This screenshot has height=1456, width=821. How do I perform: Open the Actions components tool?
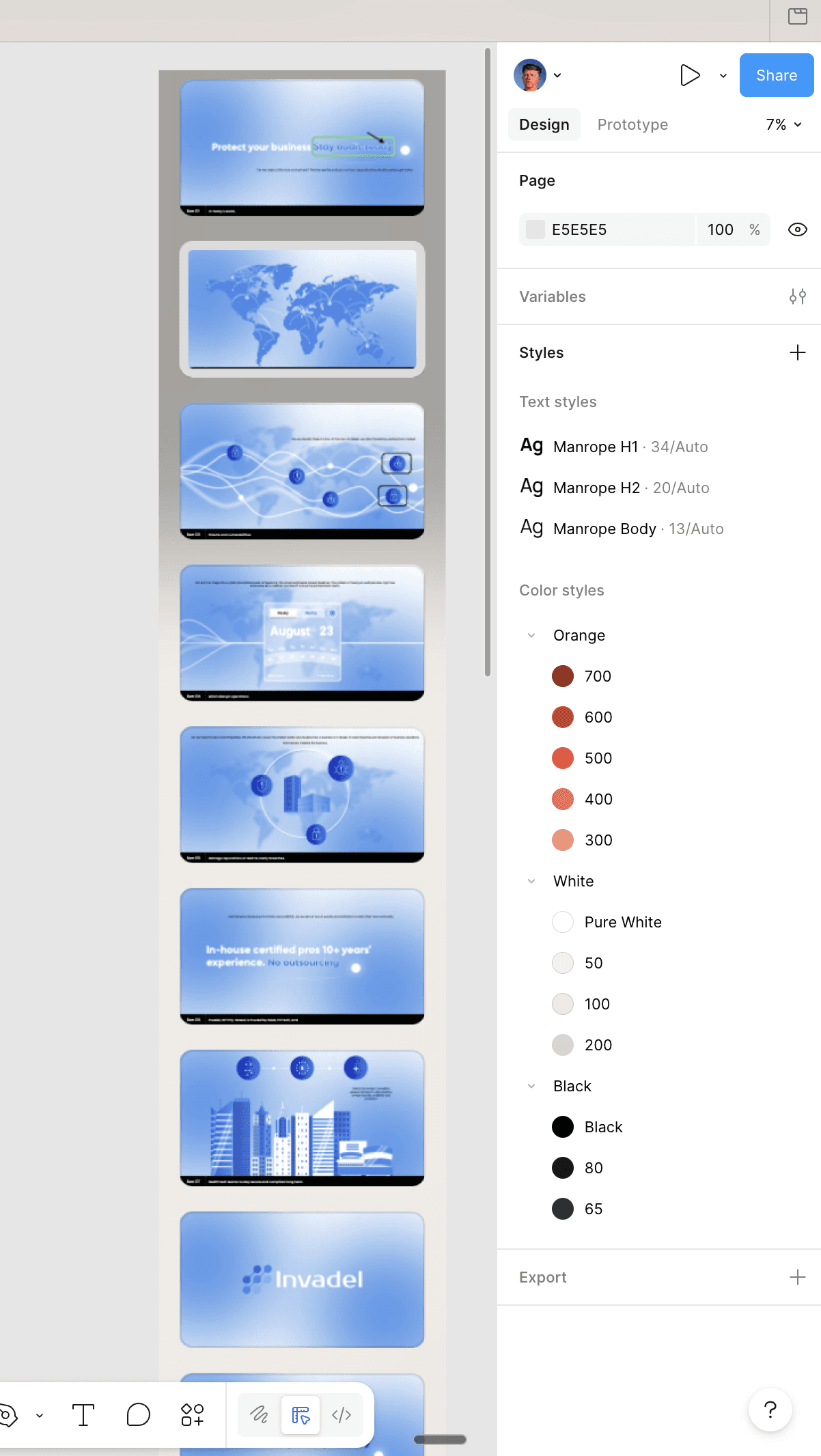click(193, 1415)
